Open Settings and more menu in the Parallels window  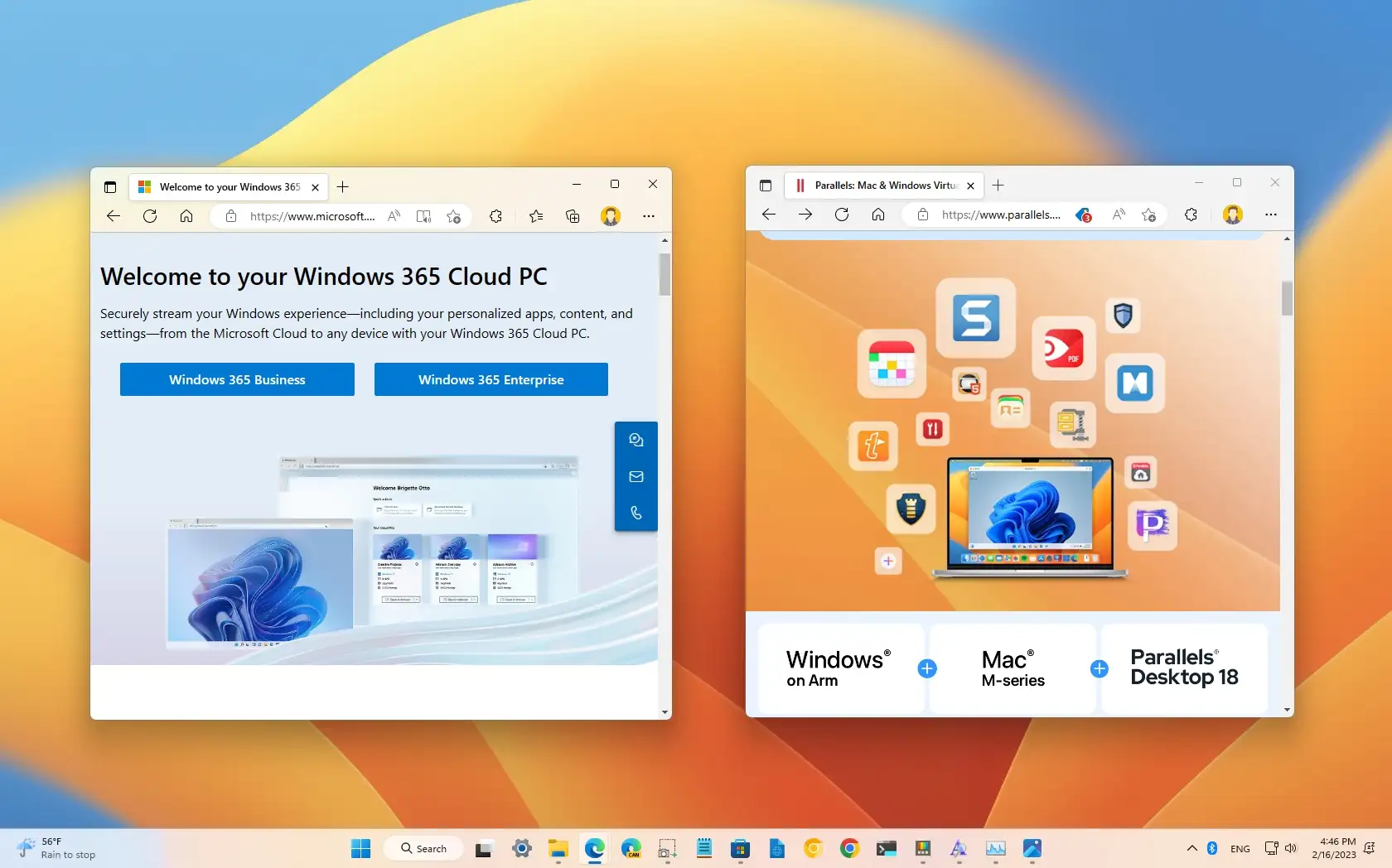1271,215
